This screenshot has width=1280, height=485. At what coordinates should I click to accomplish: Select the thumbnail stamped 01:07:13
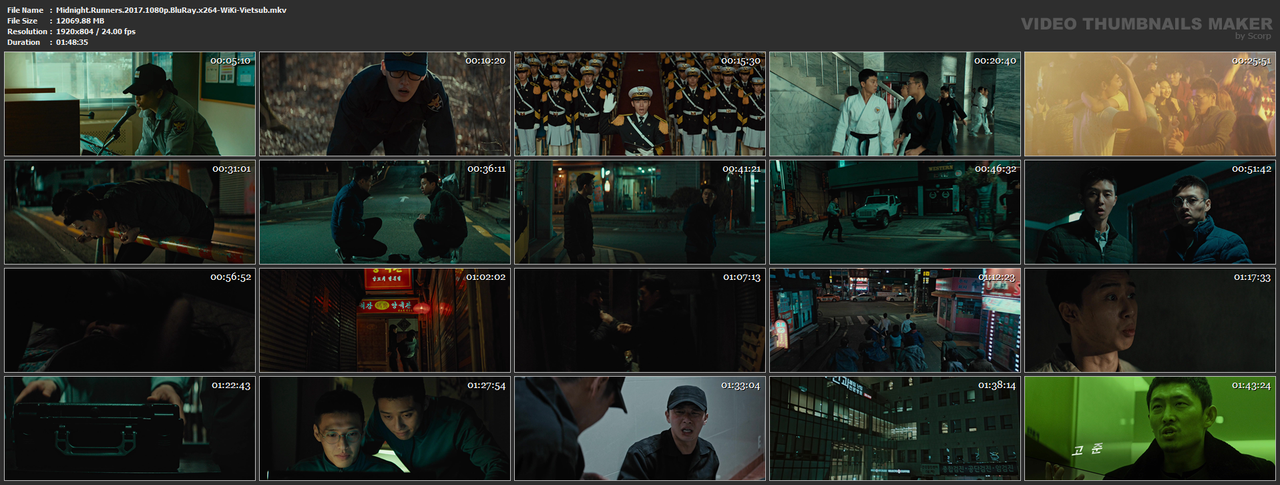tap(640, 320)
